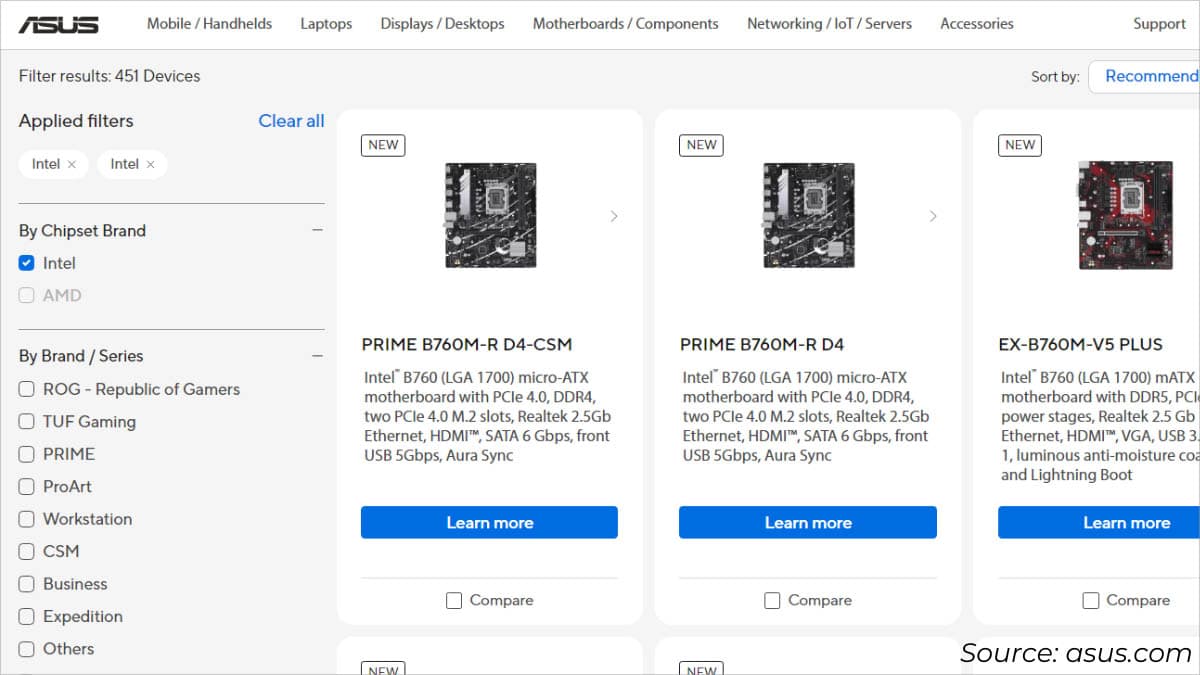
Task: Open the Laptops navigation menu
Action: [x=326, y=23]
